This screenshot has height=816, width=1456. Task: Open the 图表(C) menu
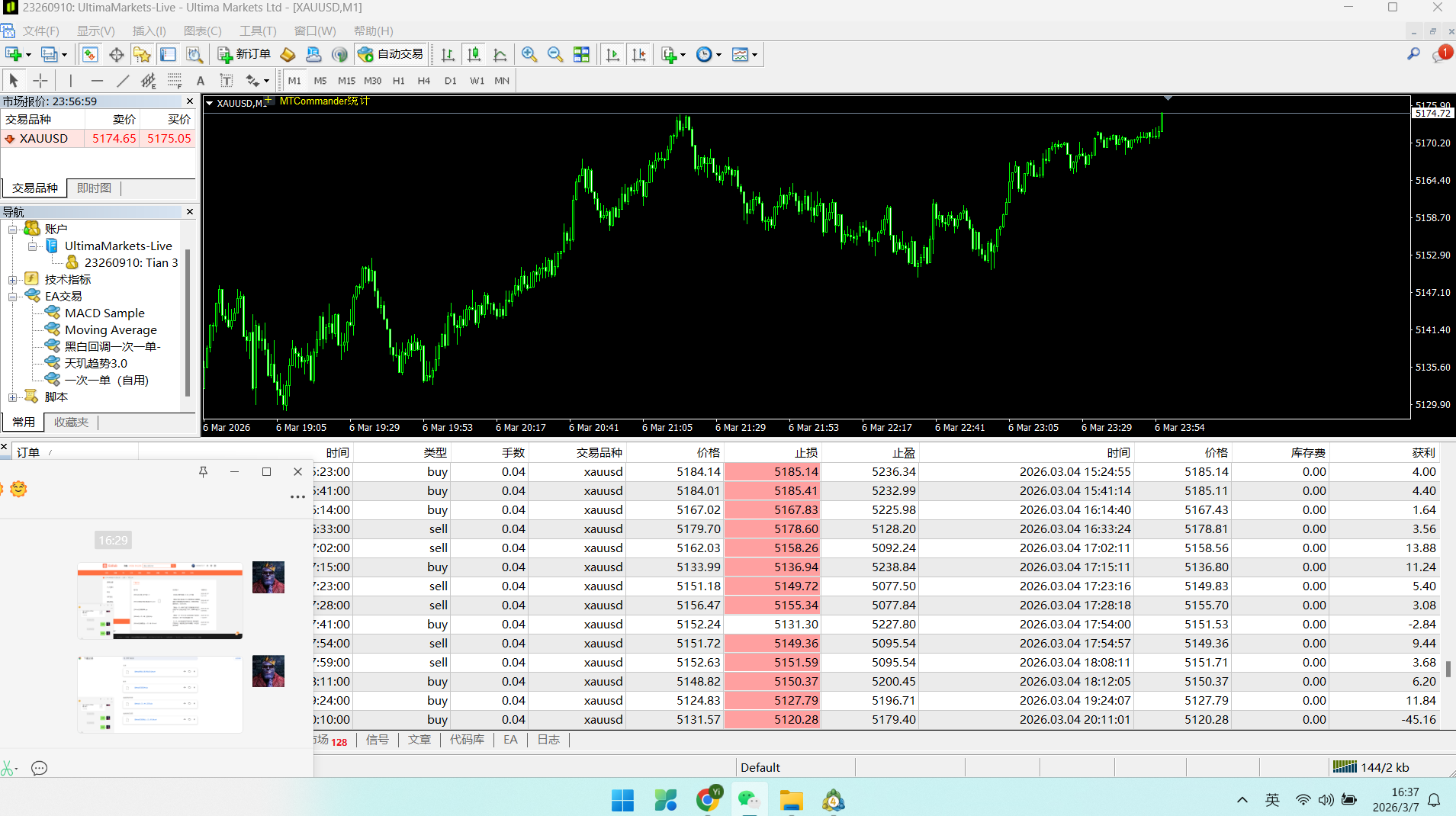202,31
